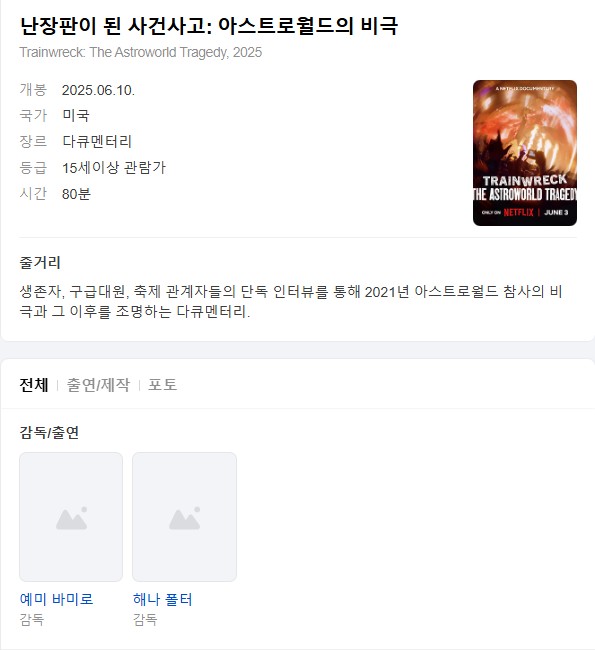Open the 포토 tab

tap(163, 385)
